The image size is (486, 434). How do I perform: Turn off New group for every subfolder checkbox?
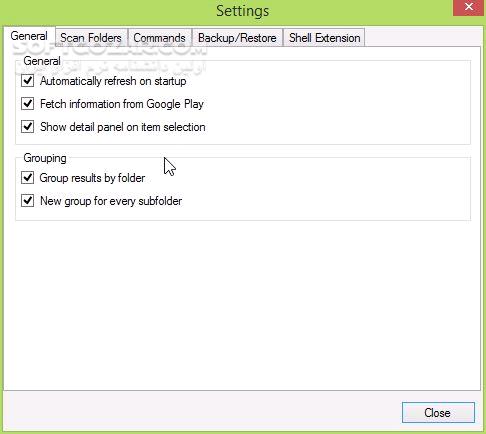[27, 201]
